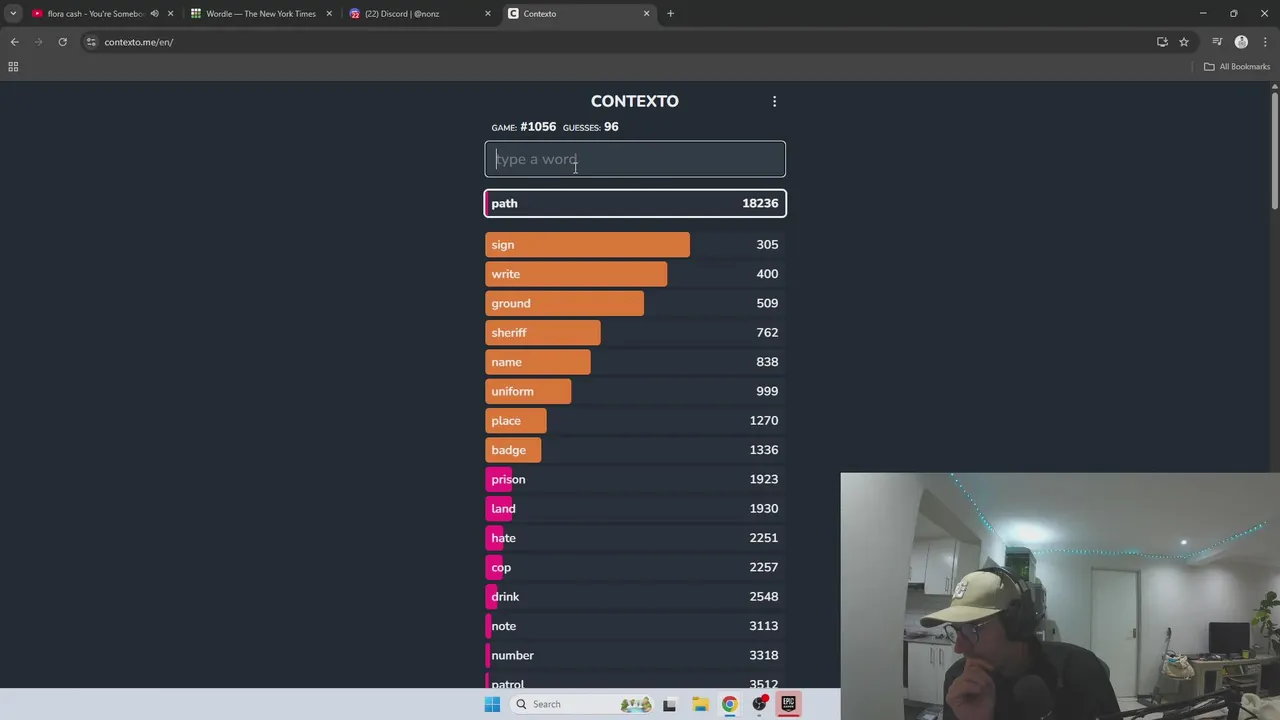Select the 'uniform' guess row
The height and width of the screenshot is (720, 1280).
click(x=635, y=391)
